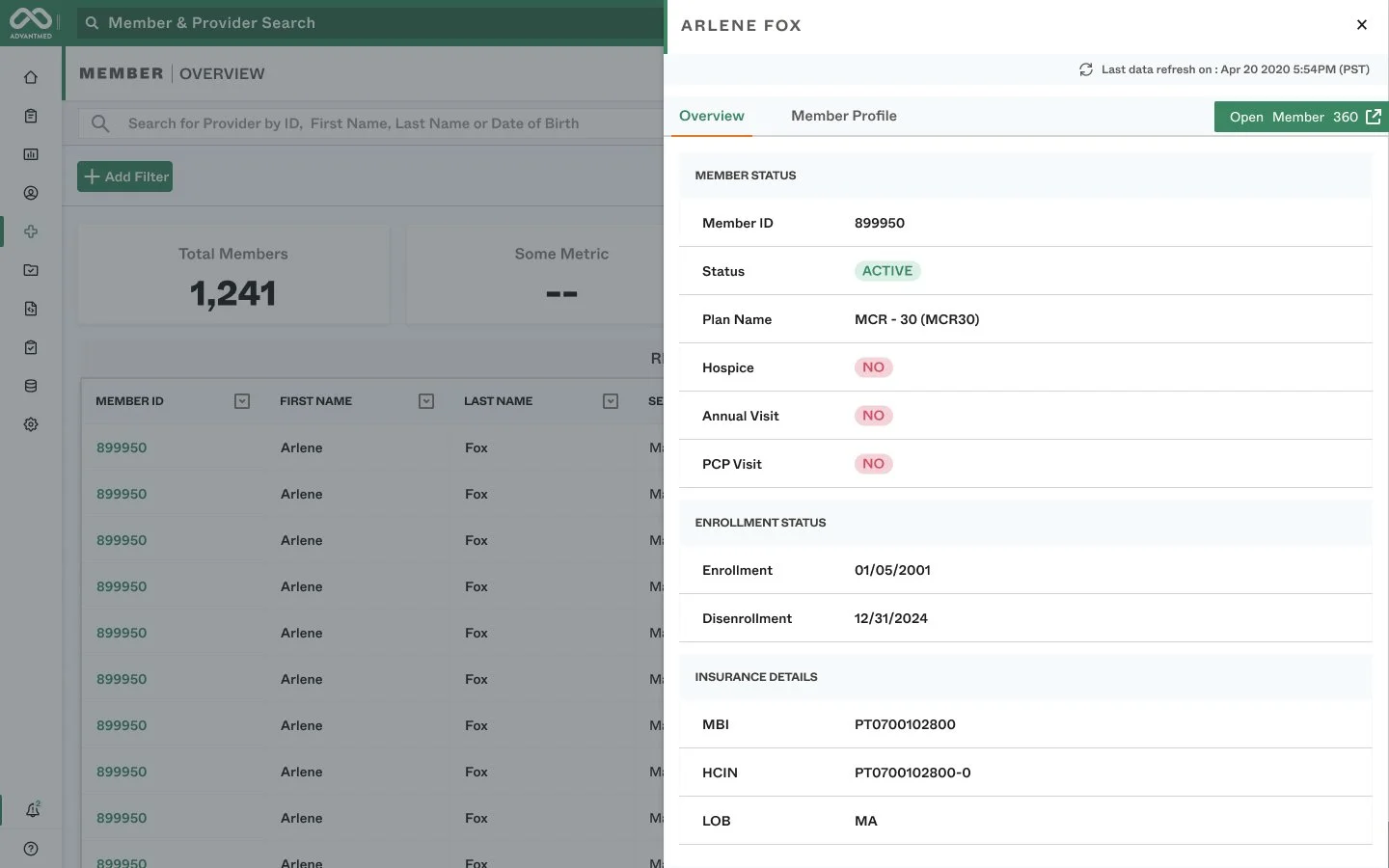Viewport: 1389px width, 868px height.
Task: Open the clipboard with checkmark sidebar icon
Action: (x=31, y=347)
